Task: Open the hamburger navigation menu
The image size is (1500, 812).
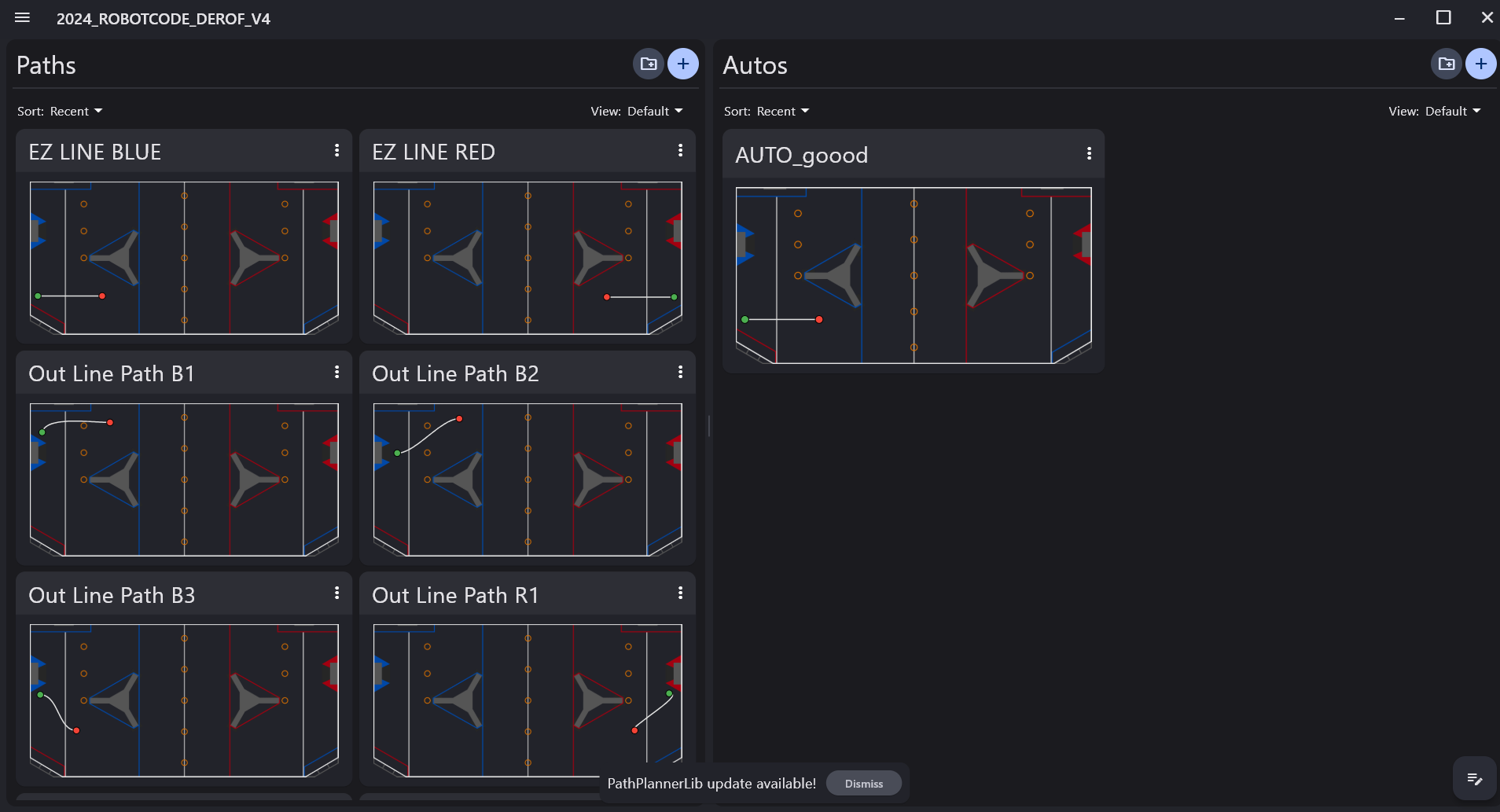Action: click(x=22, y=17)
